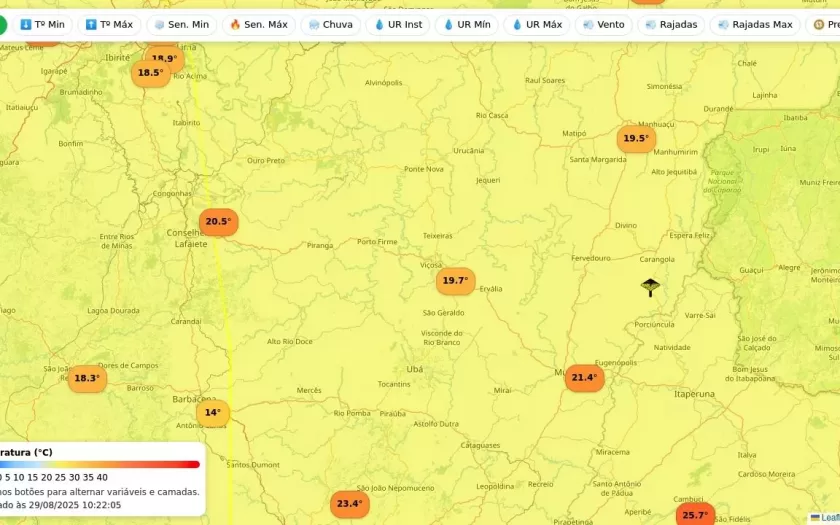Switch to Tº Máx temperature layer

click(109, 25)
